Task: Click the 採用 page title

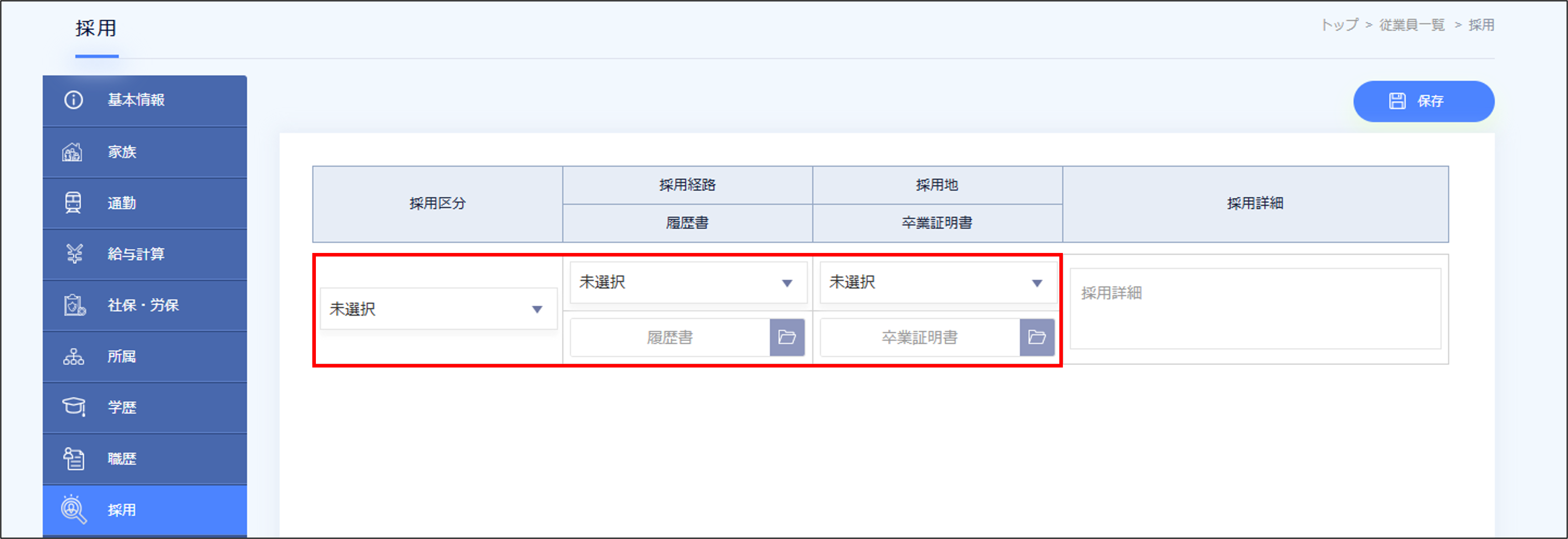Action: 96,28
